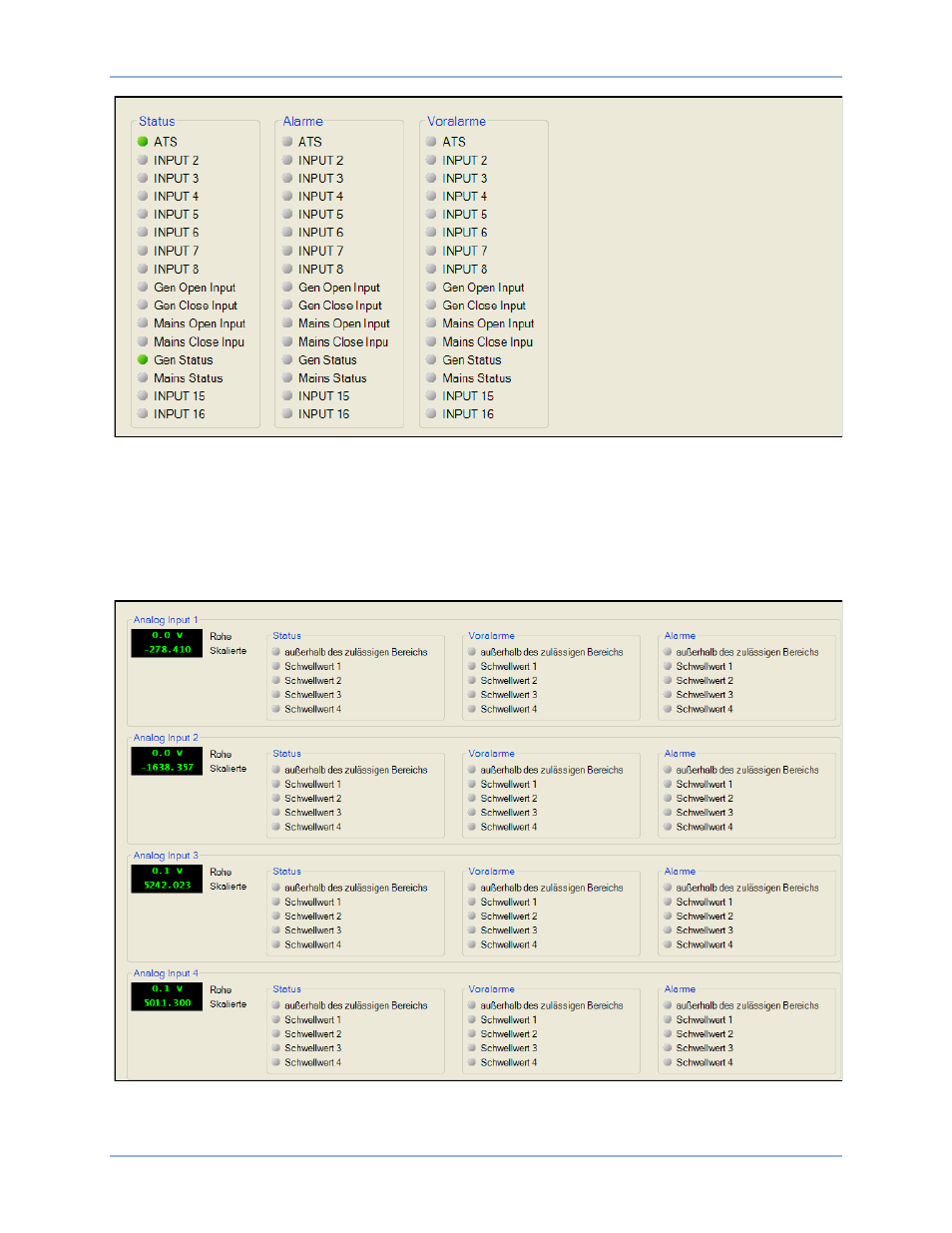The height and width of the screenshot is (1233, 952).
Task: Click the Voralarme group title in digital inputs panel
Action: coord(457,121)
